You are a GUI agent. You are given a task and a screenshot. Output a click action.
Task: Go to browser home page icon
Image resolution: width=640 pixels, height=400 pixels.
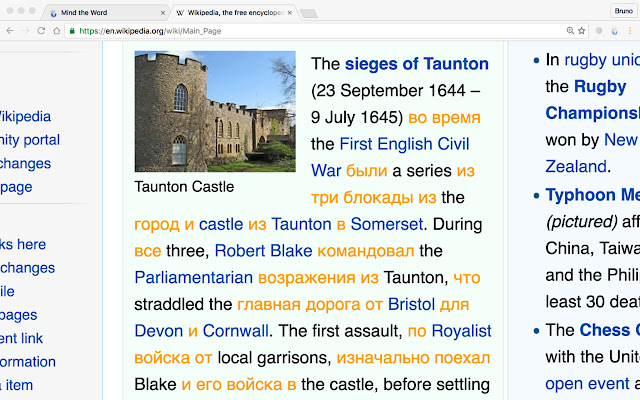(56, 31)
